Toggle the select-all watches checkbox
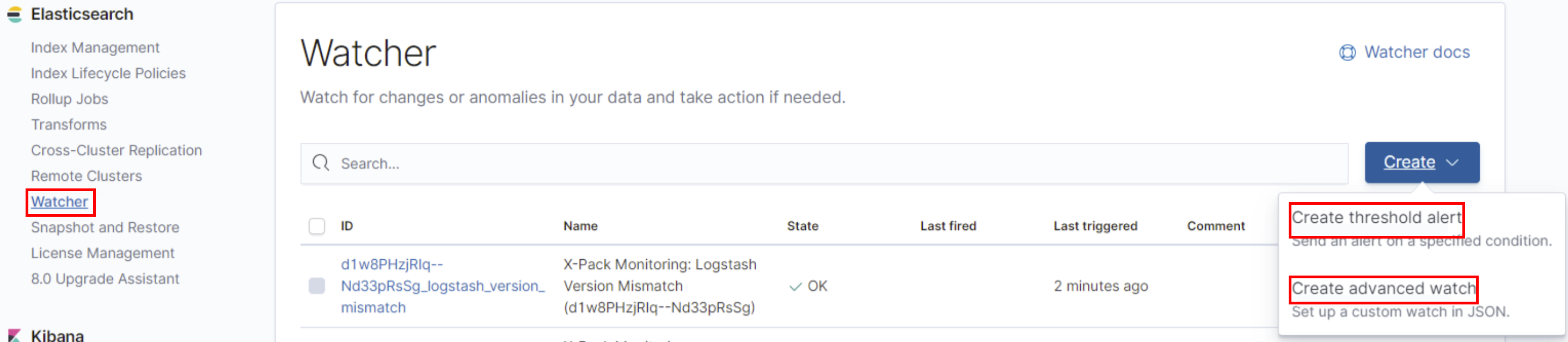This screenshot has height=342, width=1568. (x=317, y=227)
